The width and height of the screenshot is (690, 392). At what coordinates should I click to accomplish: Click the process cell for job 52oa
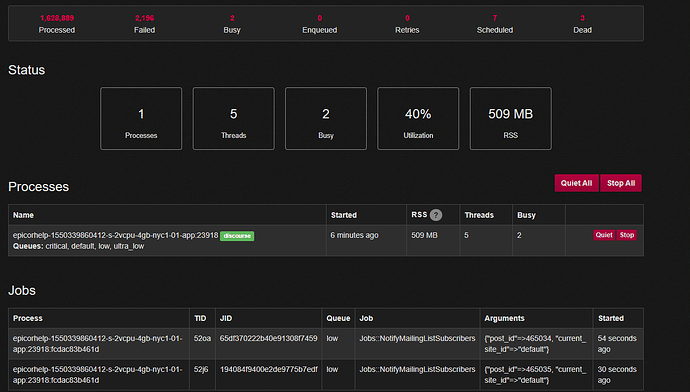98,344
